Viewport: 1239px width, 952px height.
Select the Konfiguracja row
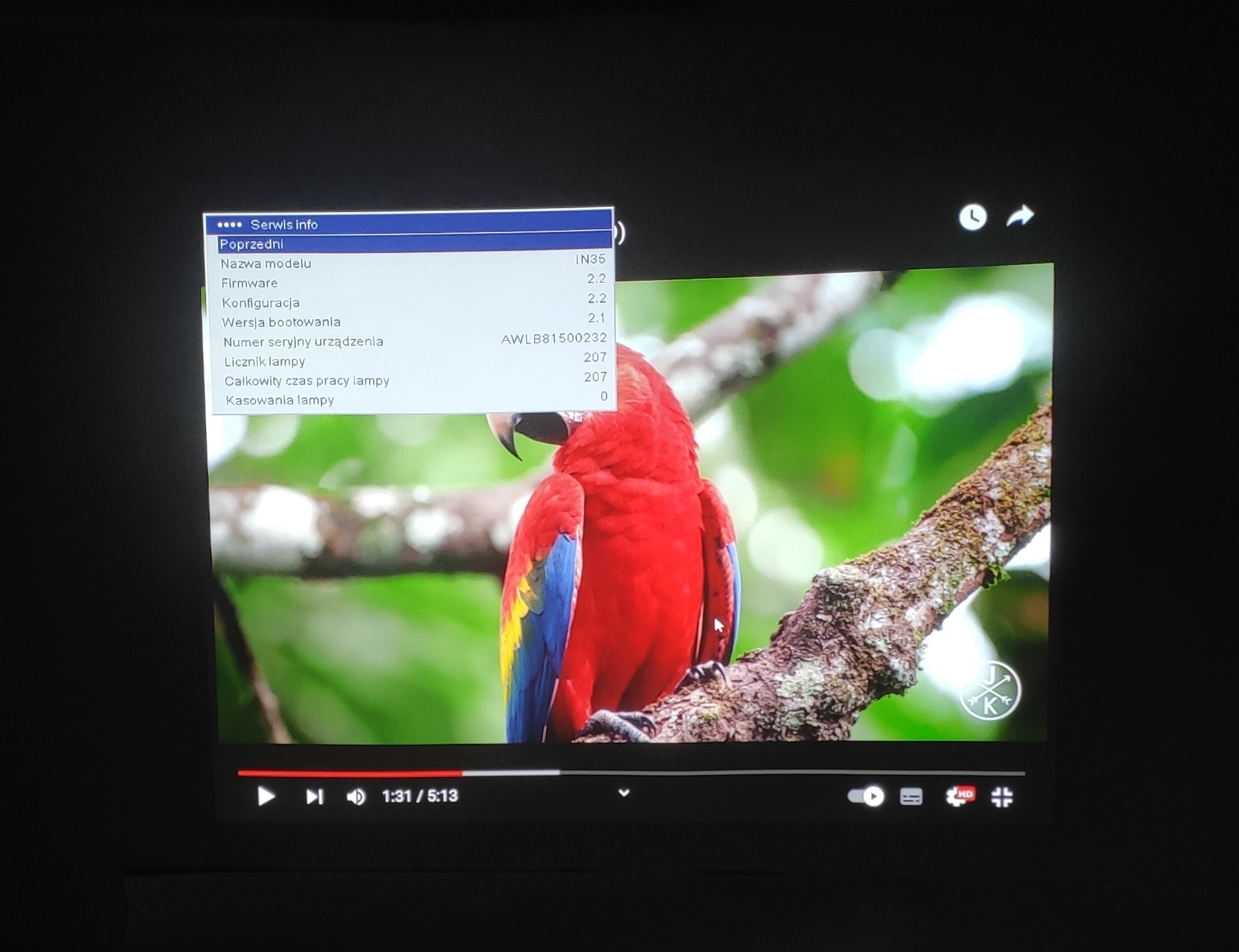414,301
